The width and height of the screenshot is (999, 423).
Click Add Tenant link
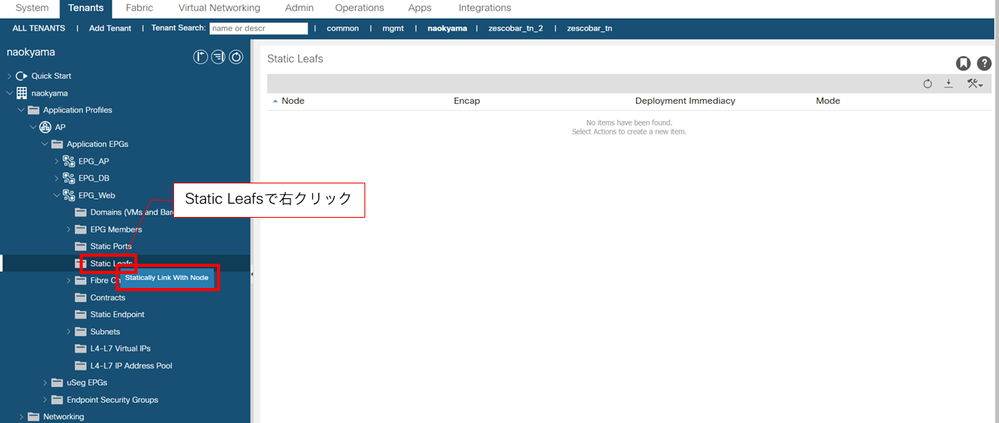click(110, 29)
